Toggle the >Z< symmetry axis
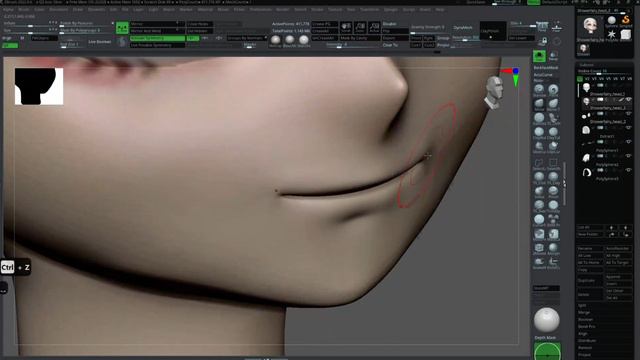Screen dimensions: 640x360 click(x=219, y=38)
